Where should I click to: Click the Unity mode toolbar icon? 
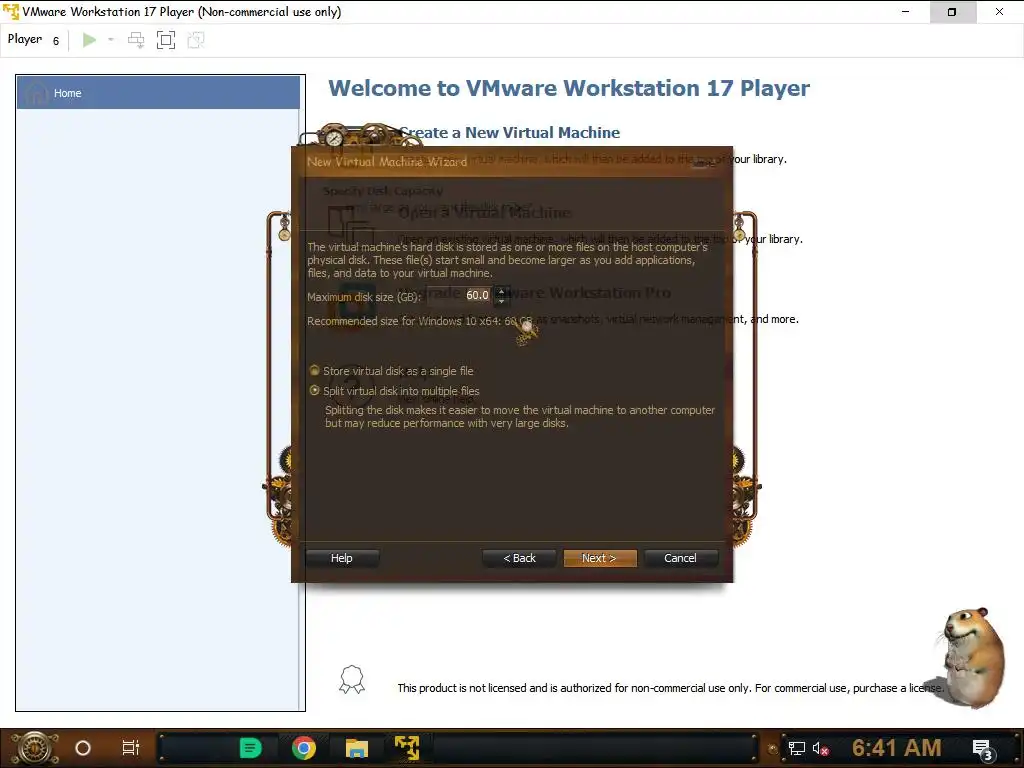coord(195,40)
